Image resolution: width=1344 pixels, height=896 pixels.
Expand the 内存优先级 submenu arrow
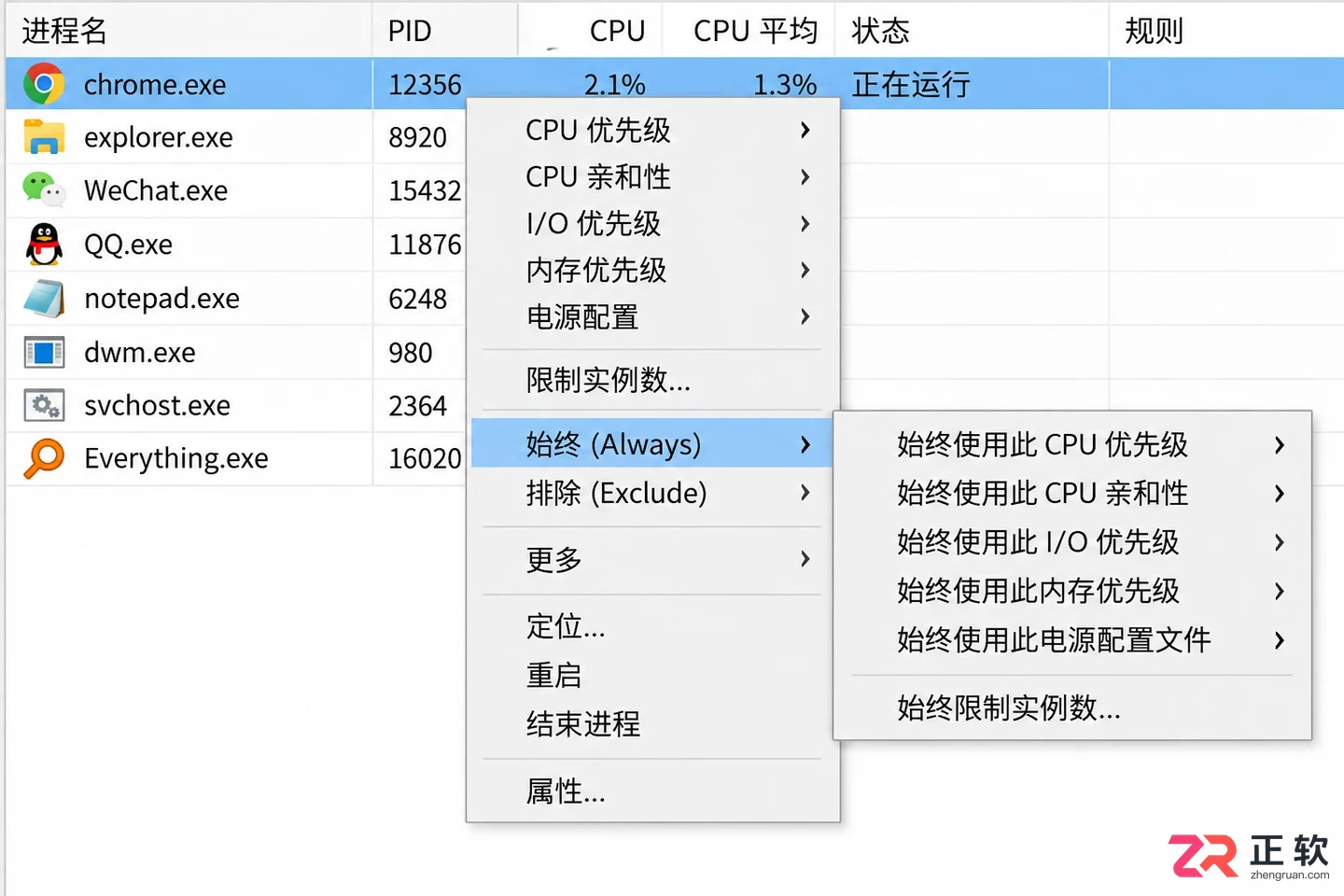pyautogui.click(x=805, y=271)
